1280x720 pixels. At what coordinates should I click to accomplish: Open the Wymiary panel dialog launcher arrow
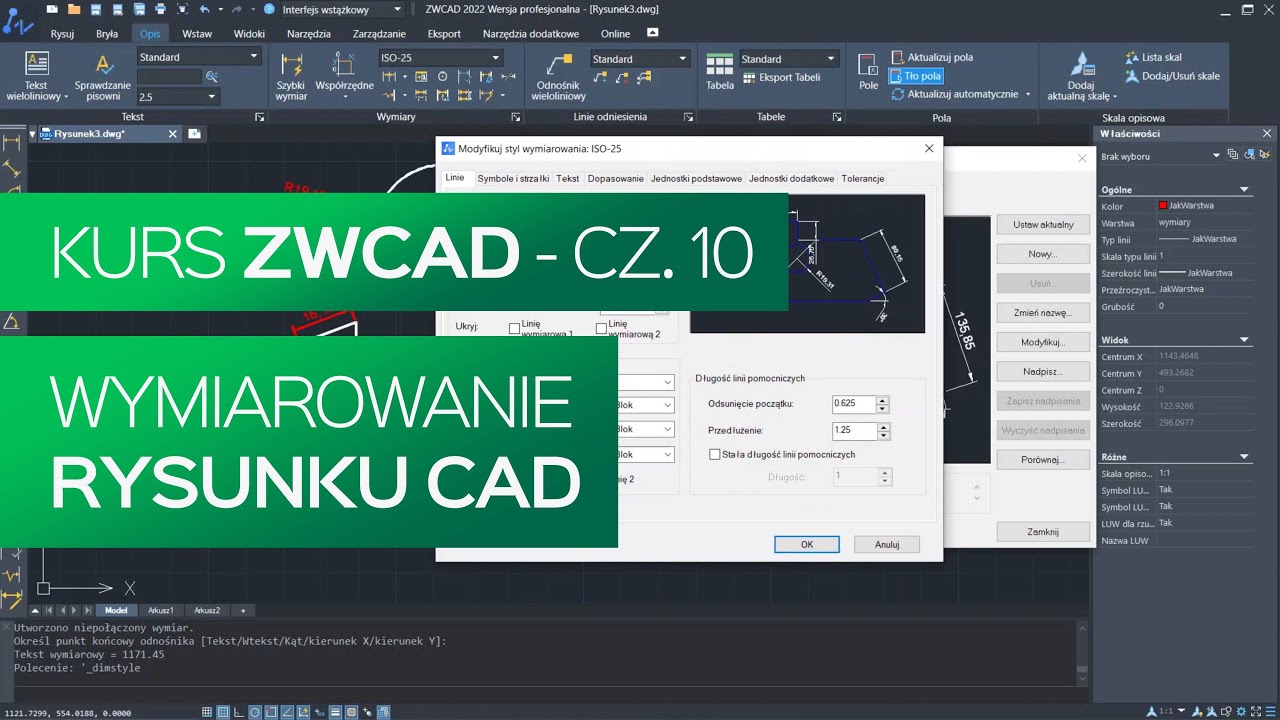click(516, 117)
